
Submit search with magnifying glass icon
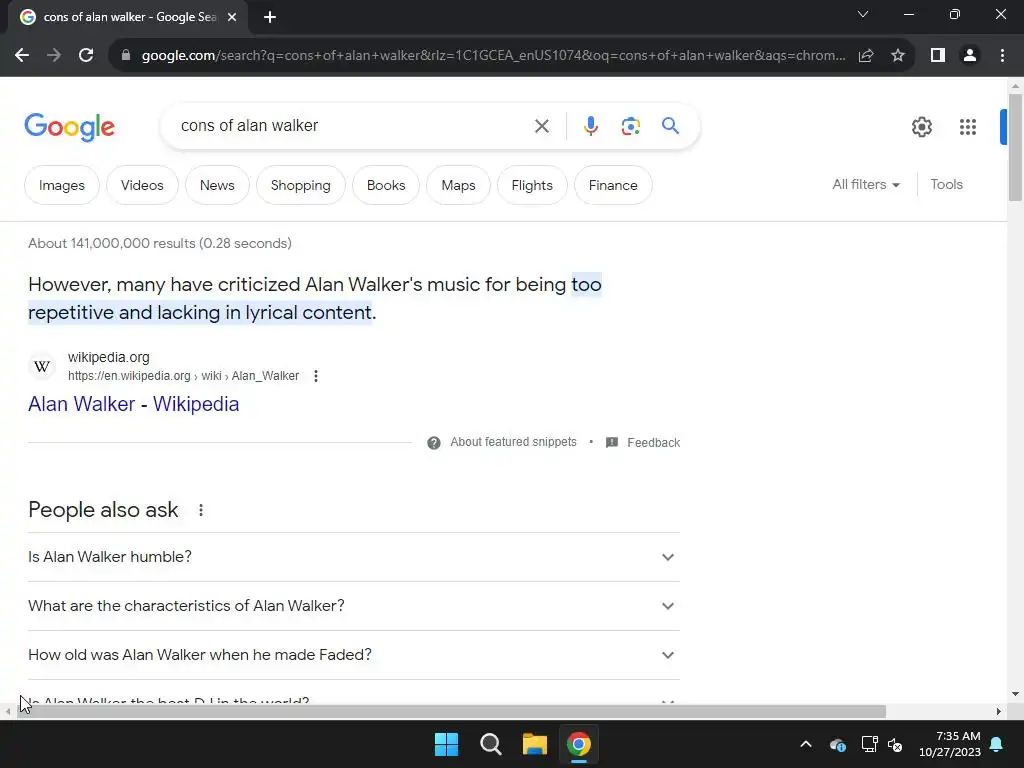pyautogui.click(x=670, y=125)
